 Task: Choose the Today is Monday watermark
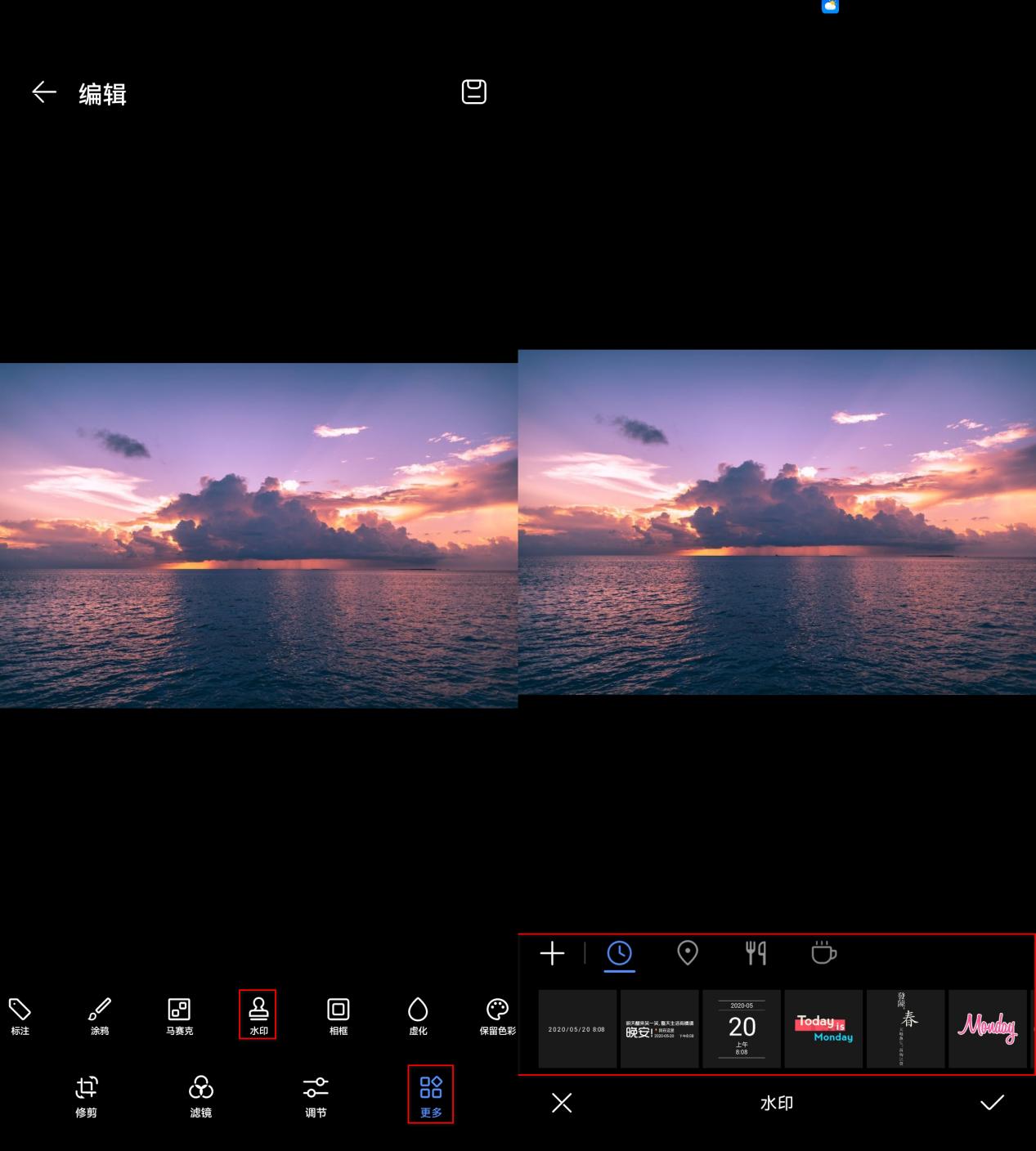click(823, 1028)
